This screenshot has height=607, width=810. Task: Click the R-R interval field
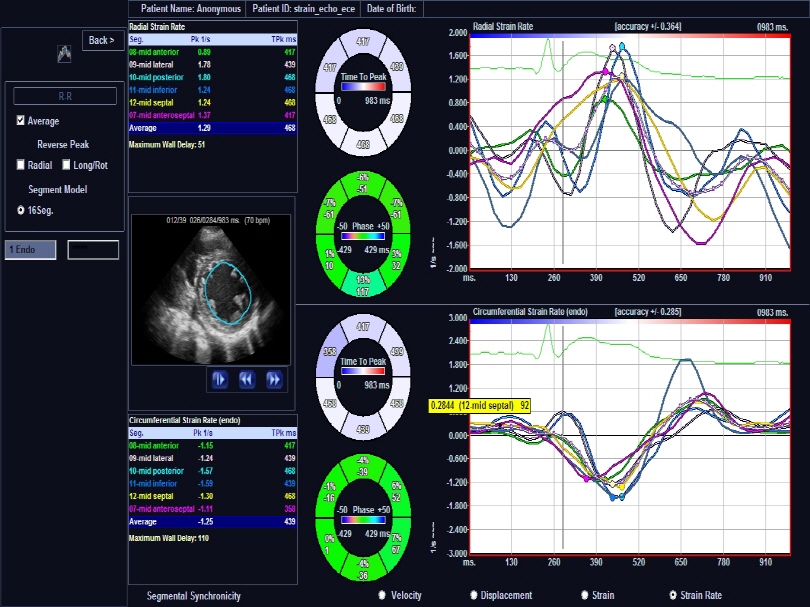click(x=63, y=97)
